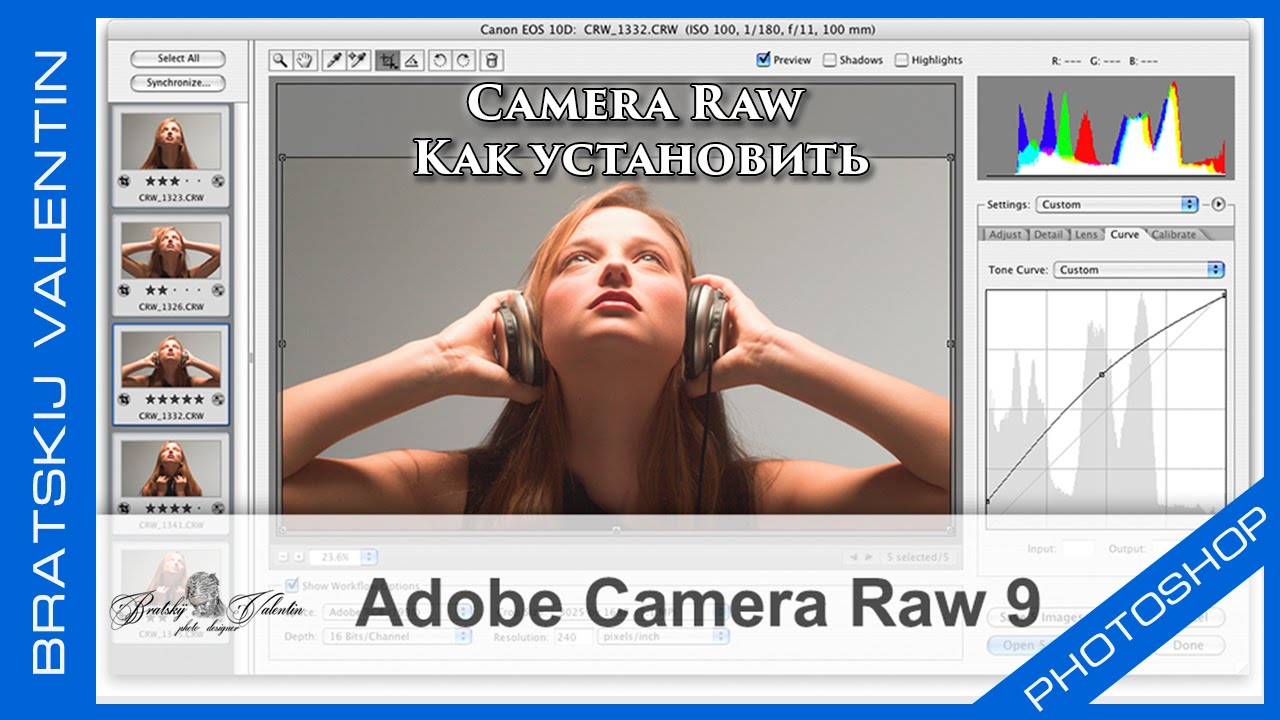Enable the Shadows clipping checkbox

coord(829,60)
